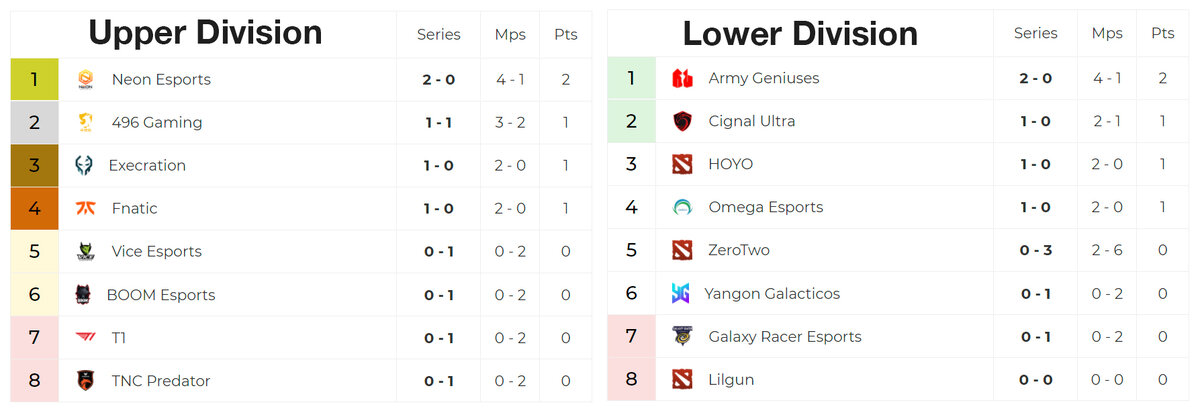The height and width of the screenshot is (411, 1200).
Task: Click the Fnatic team logo
Action: pos(86,208)
